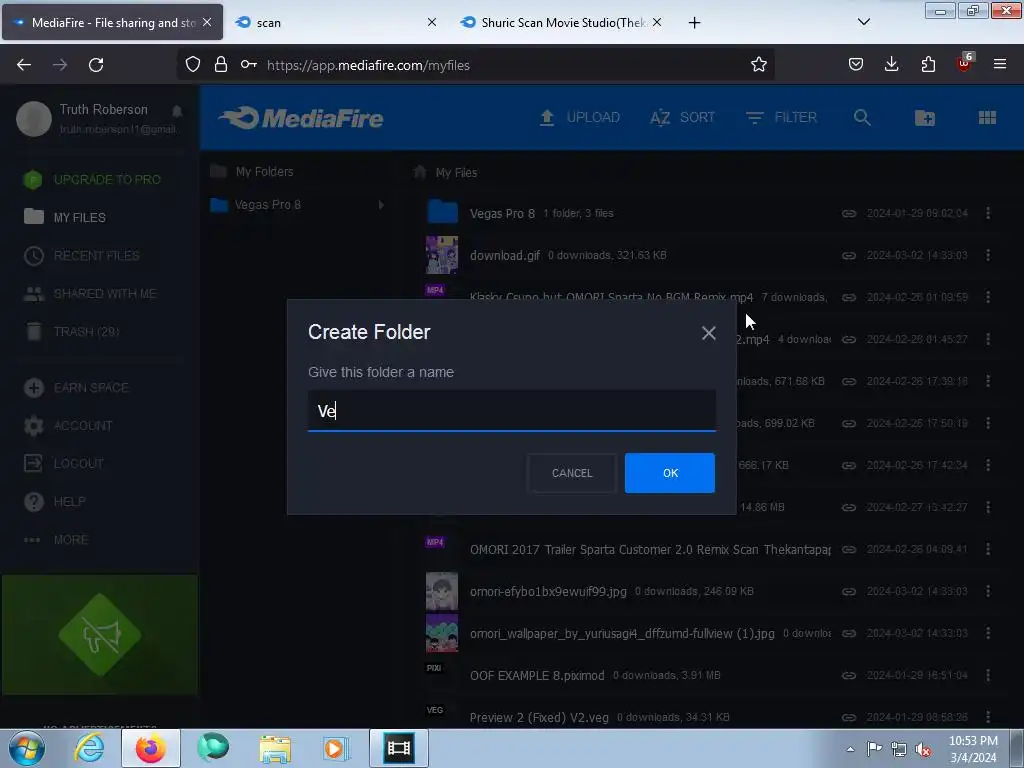Screen dimensions: 1024x768
Task: Open a new browser tab
Action: point(694,23)
